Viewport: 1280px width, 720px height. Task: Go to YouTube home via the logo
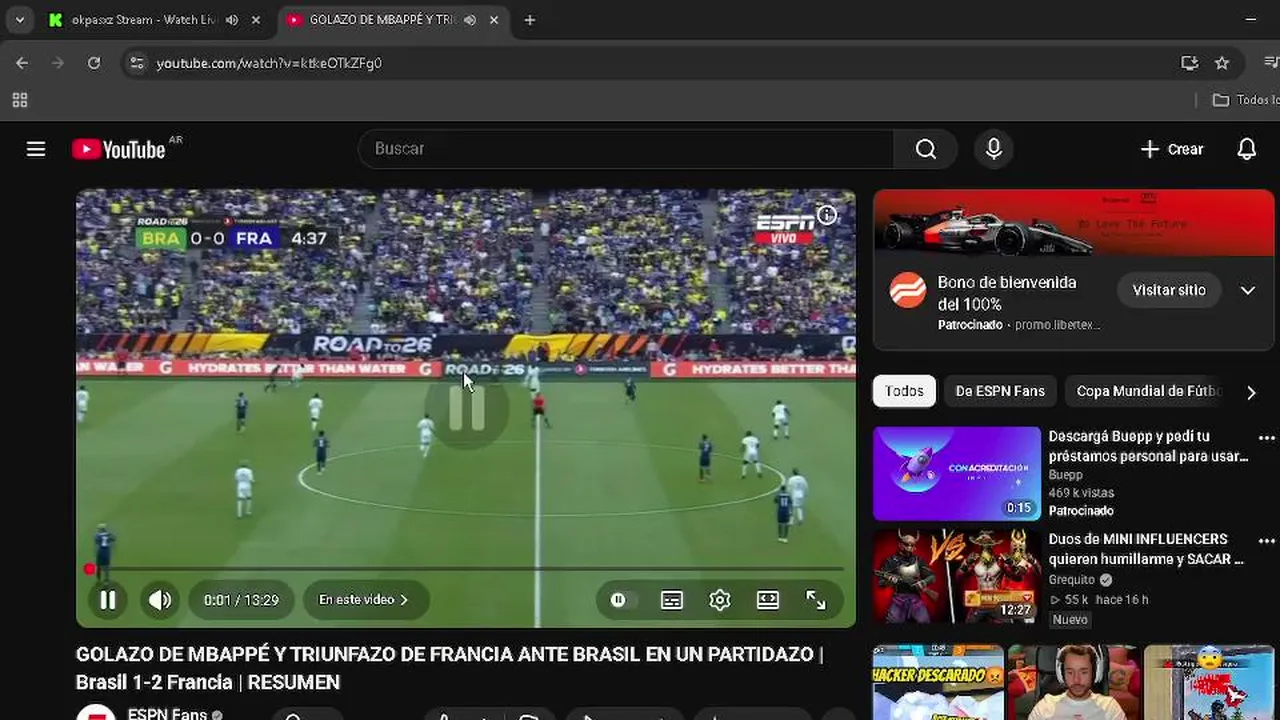point(119,149)
